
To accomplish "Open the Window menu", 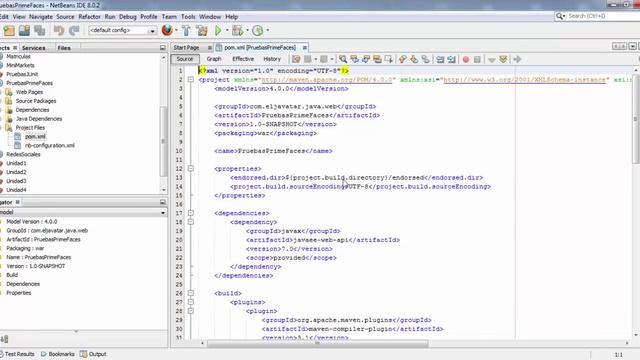I will [x=210, y=17].
